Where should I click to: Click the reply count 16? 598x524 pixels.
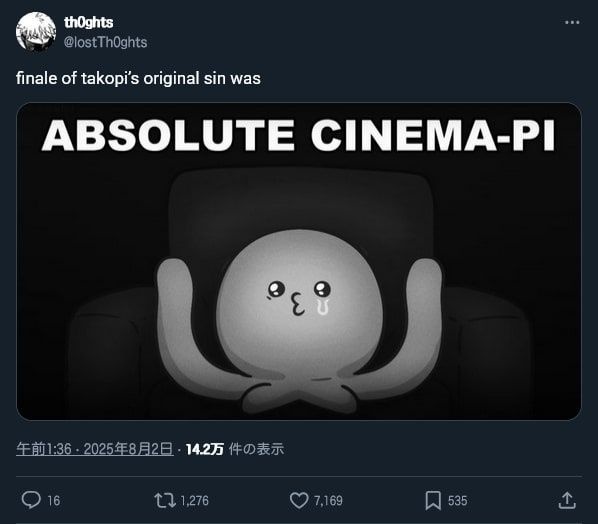(54, 501)
